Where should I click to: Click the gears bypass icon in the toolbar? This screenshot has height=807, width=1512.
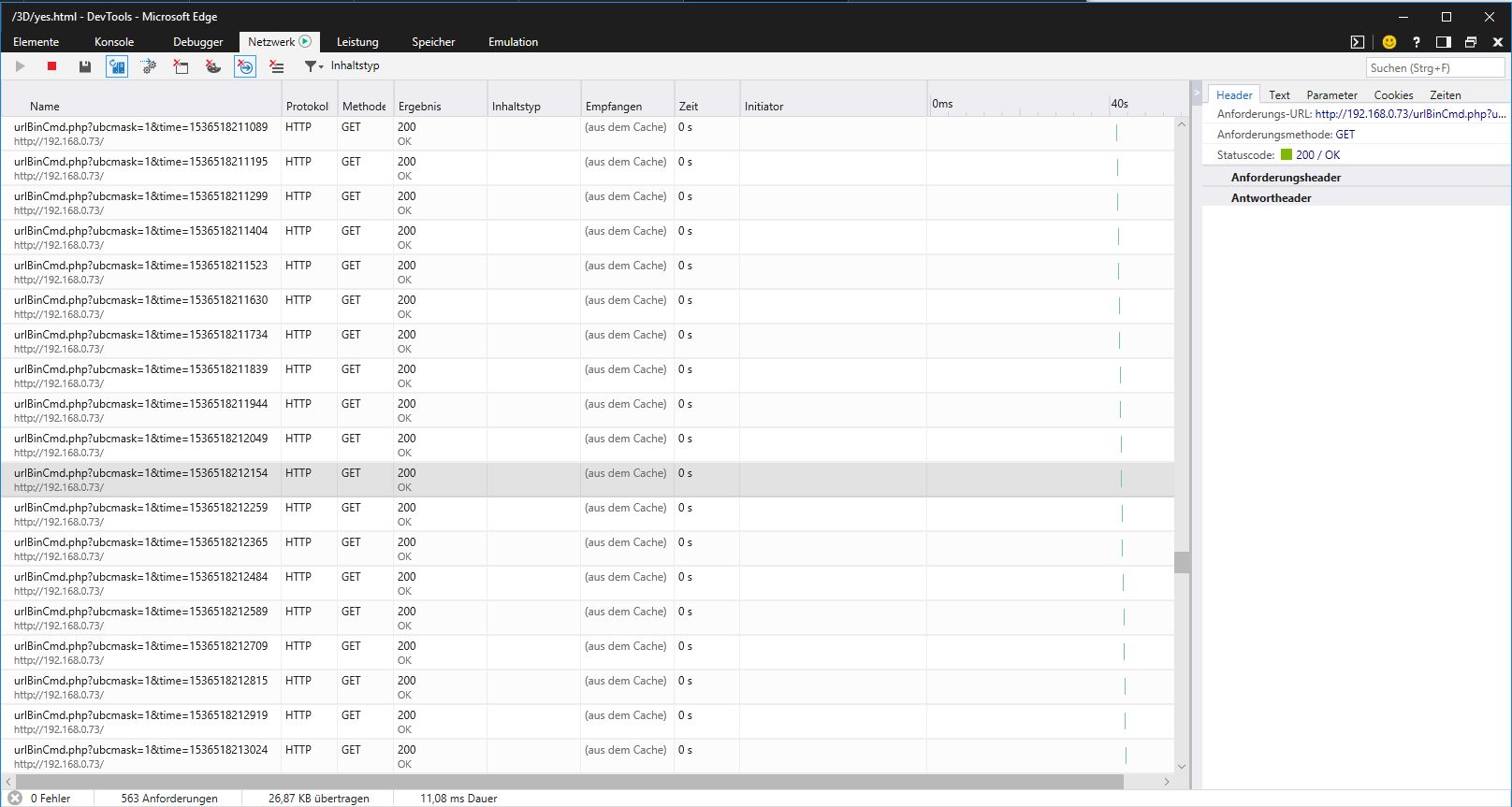149,66
